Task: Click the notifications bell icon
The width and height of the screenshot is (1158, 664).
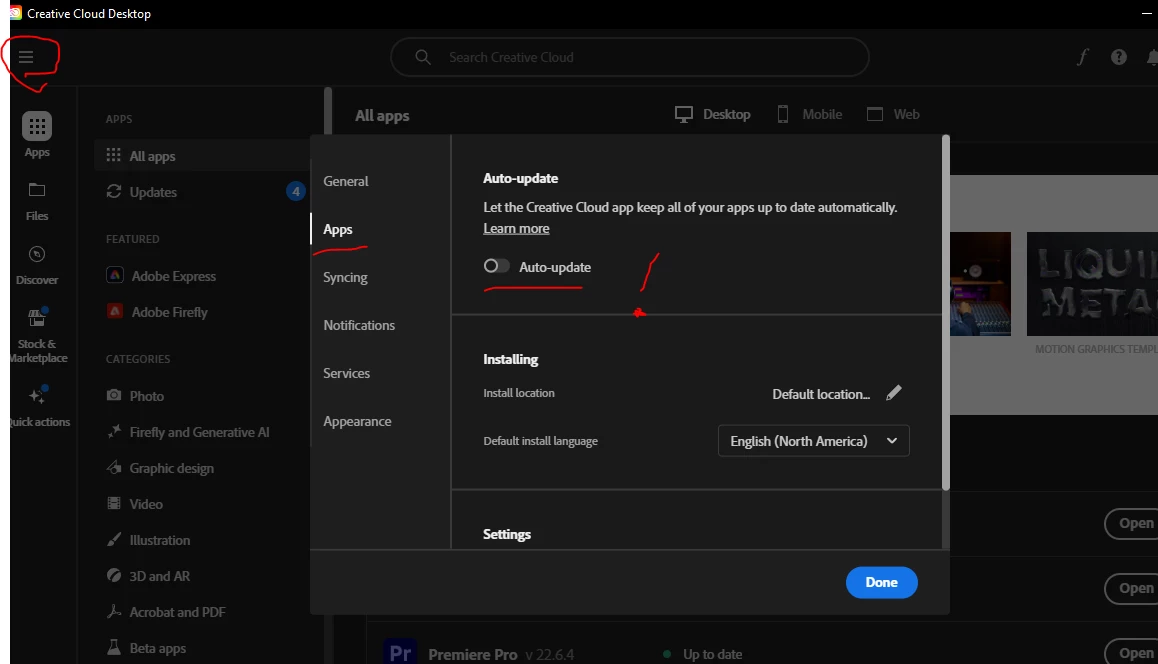Action: (1152, 57)
